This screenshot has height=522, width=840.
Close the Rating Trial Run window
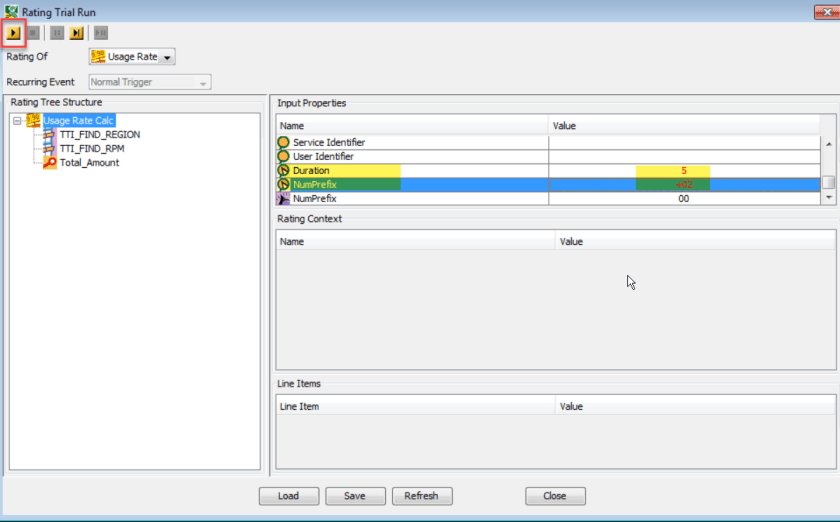click(827, 12)
